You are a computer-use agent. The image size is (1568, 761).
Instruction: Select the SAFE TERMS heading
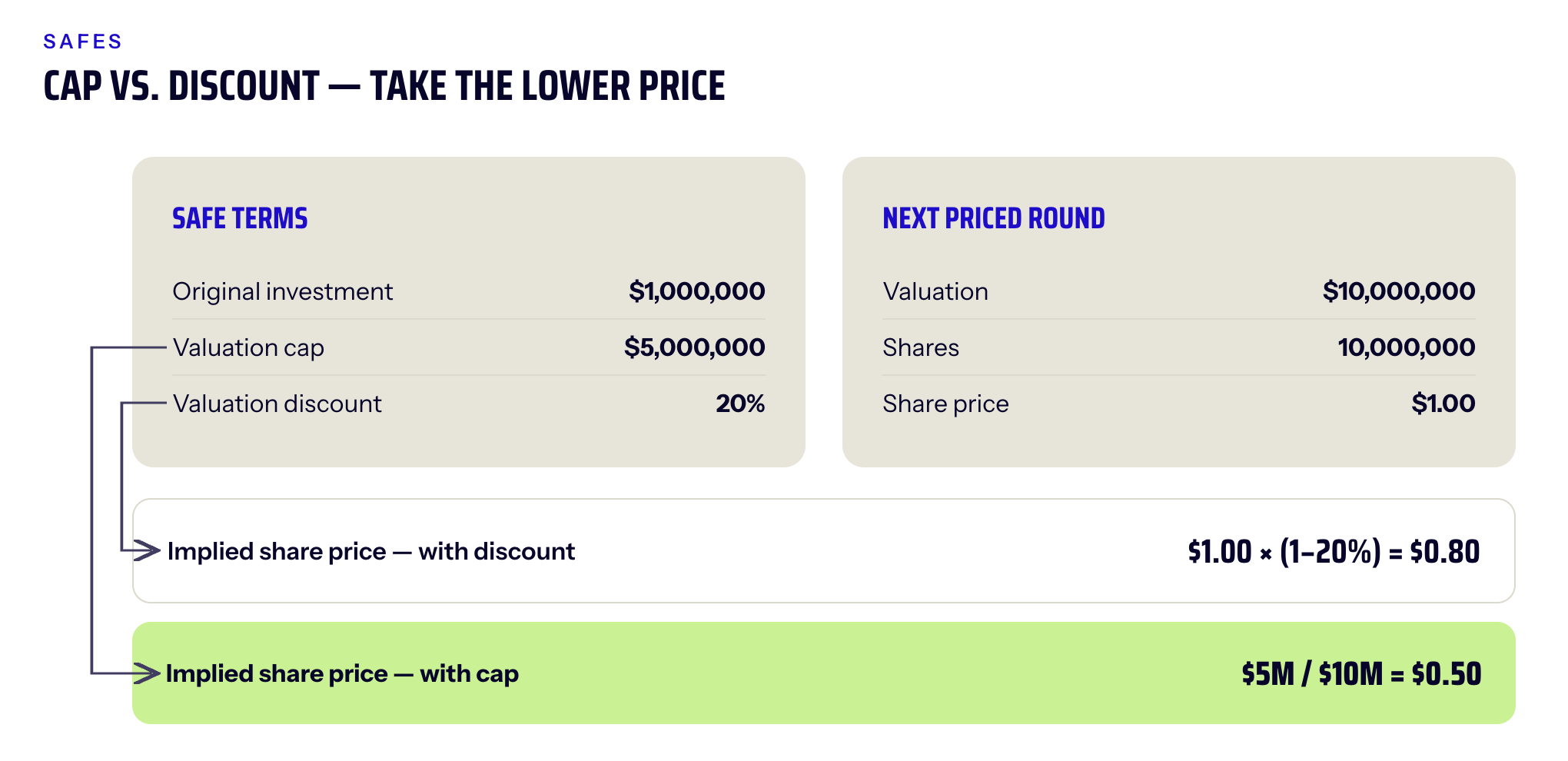point(240,219)
